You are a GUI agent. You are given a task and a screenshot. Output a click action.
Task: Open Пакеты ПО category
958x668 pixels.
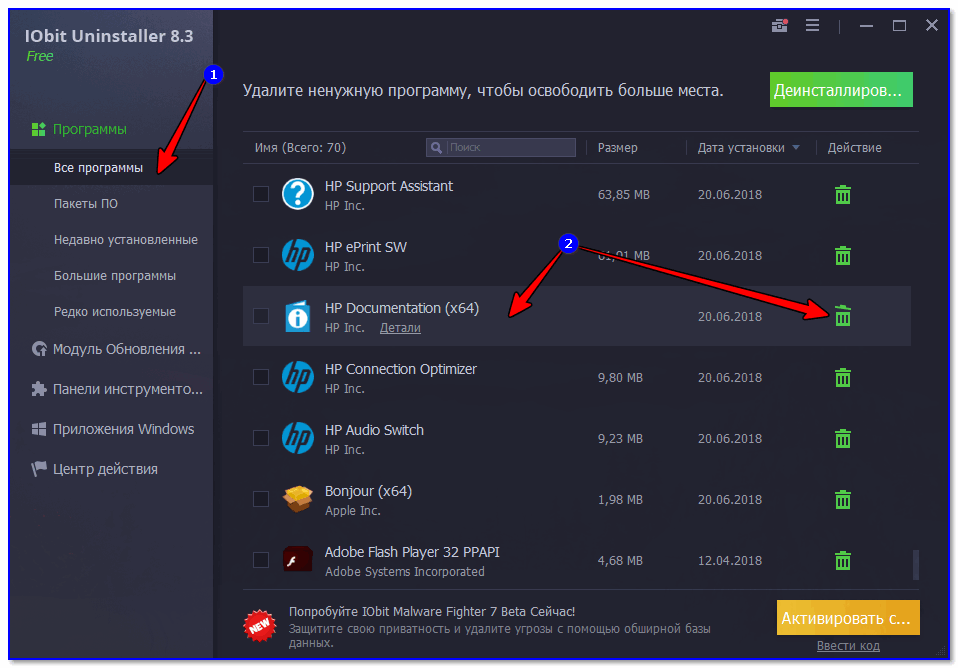pyautogui.click(x=86, y=204)
